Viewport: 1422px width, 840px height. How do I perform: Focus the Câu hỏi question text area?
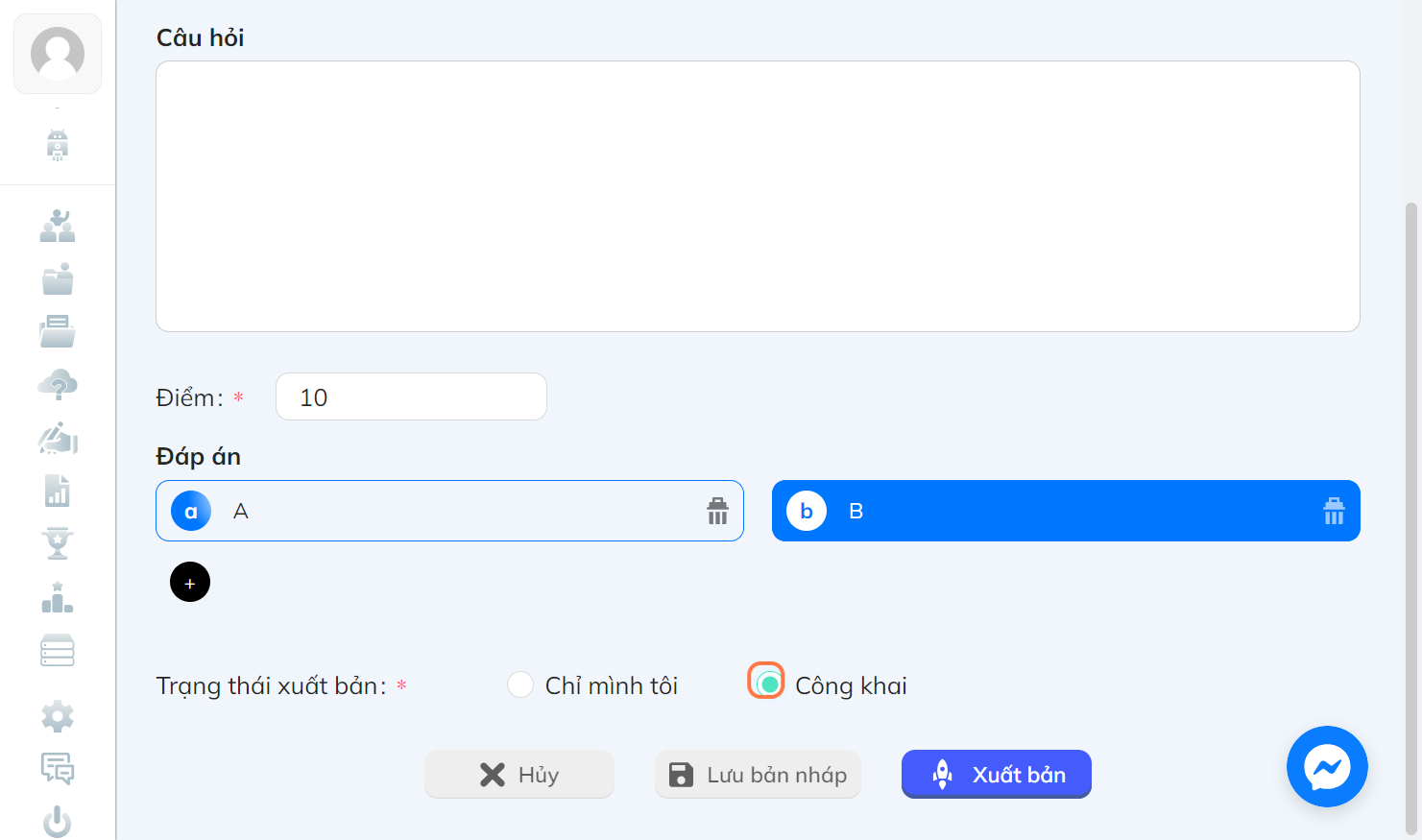tap(758, 197)
